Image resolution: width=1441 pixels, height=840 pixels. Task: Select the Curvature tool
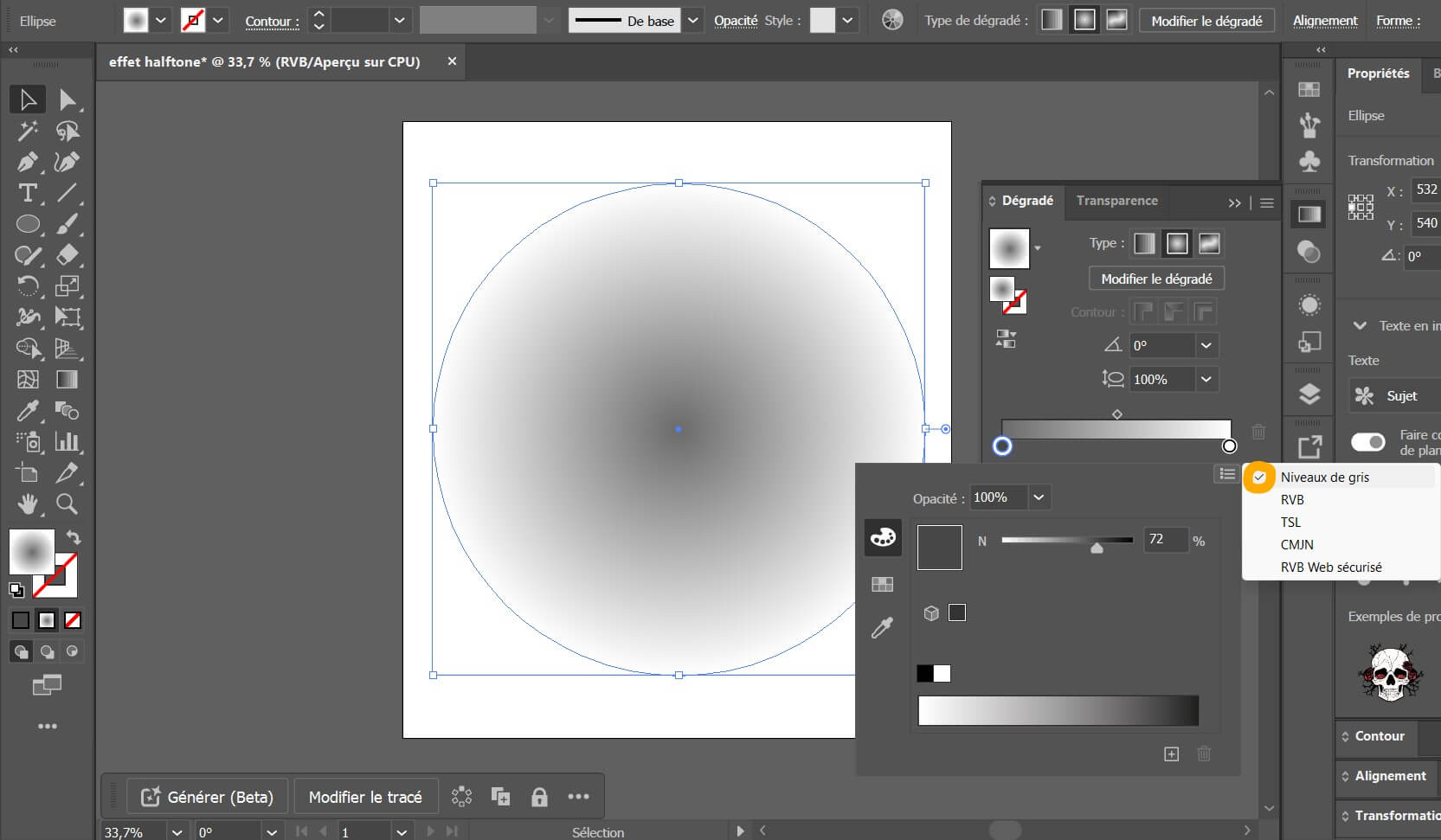(68, 162)
